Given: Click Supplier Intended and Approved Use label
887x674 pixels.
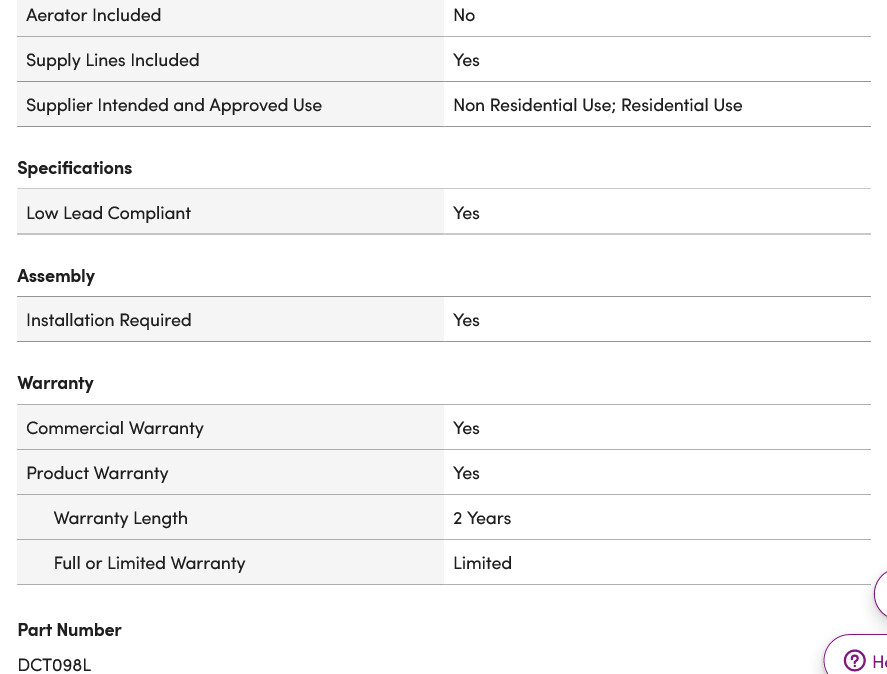Looking at the screenshot, I should [x=174, y=105].
